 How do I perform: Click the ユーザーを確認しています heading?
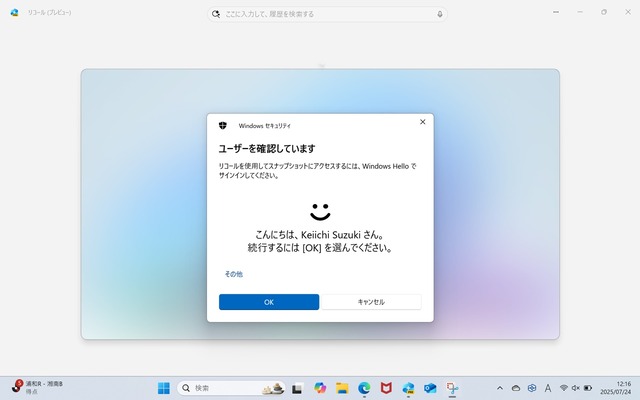[267, 149]
